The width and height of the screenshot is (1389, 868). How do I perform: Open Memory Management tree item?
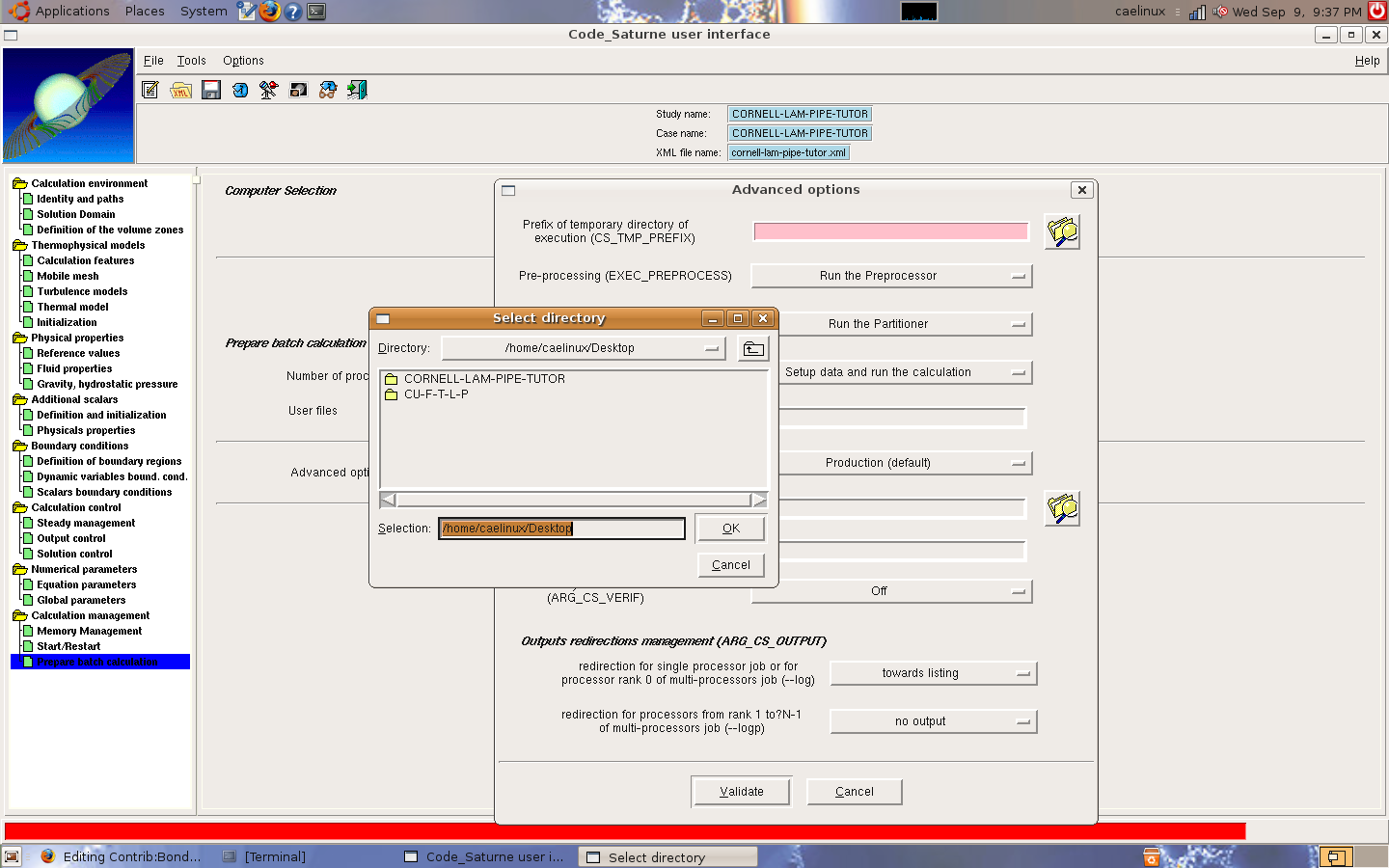(90, 631)
